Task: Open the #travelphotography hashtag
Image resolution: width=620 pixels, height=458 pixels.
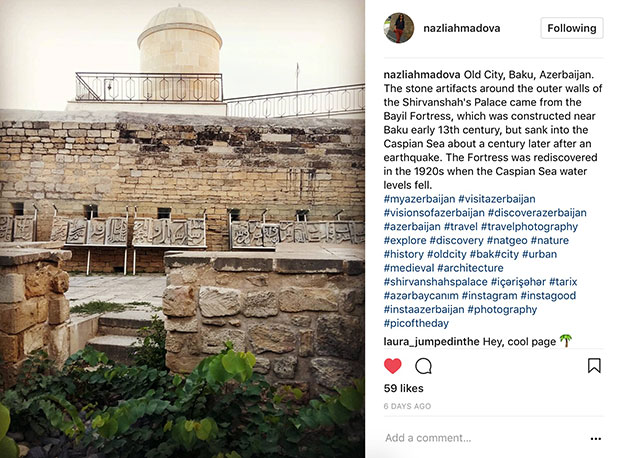Action: 529,226
